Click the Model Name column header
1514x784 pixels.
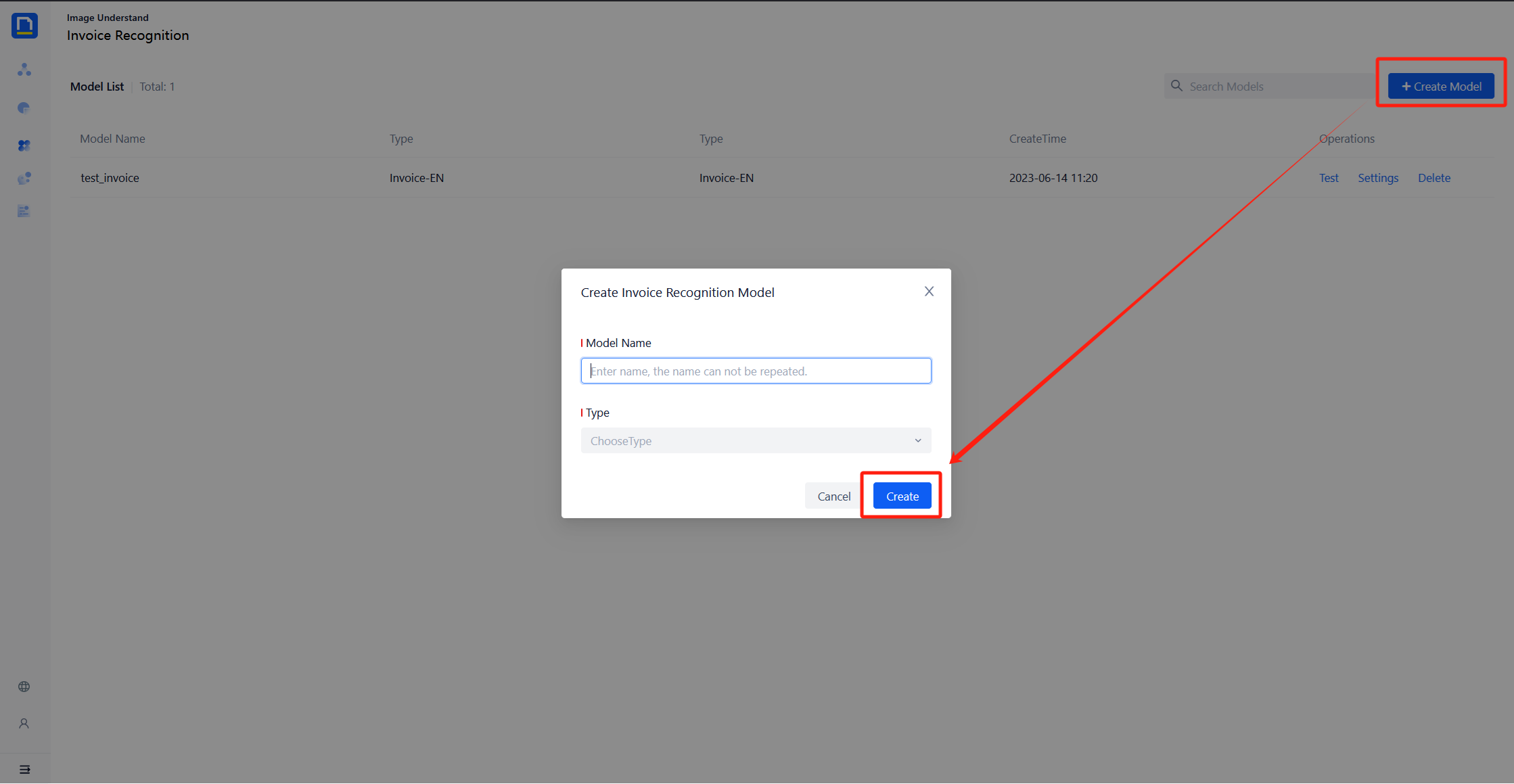click(112, 139)
